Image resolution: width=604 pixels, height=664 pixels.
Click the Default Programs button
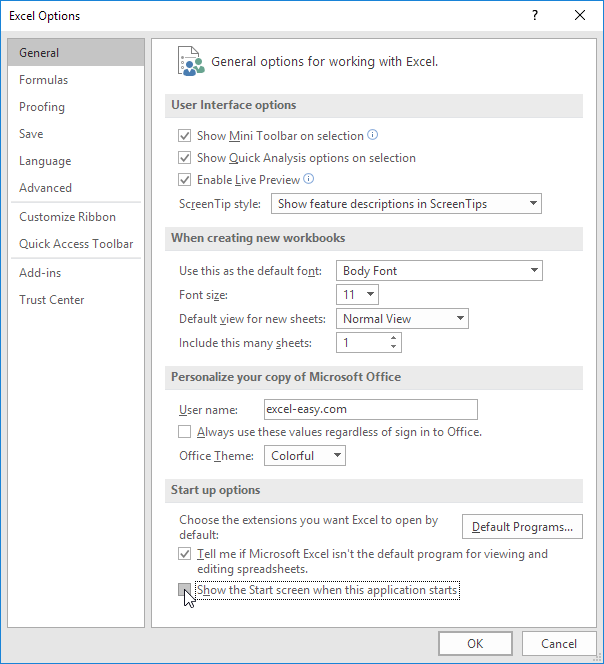[x=522, y=527]
